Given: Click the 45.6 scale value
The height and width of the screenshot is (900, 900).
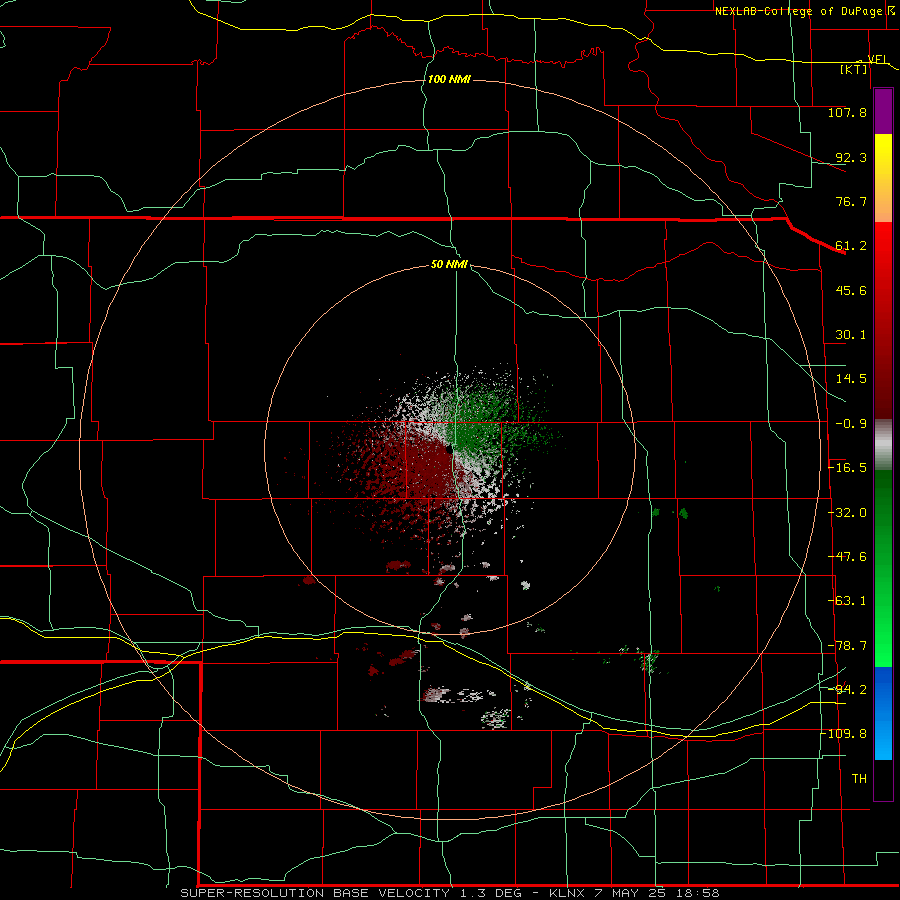Looking at the screenshot, I should click(851, 290).
